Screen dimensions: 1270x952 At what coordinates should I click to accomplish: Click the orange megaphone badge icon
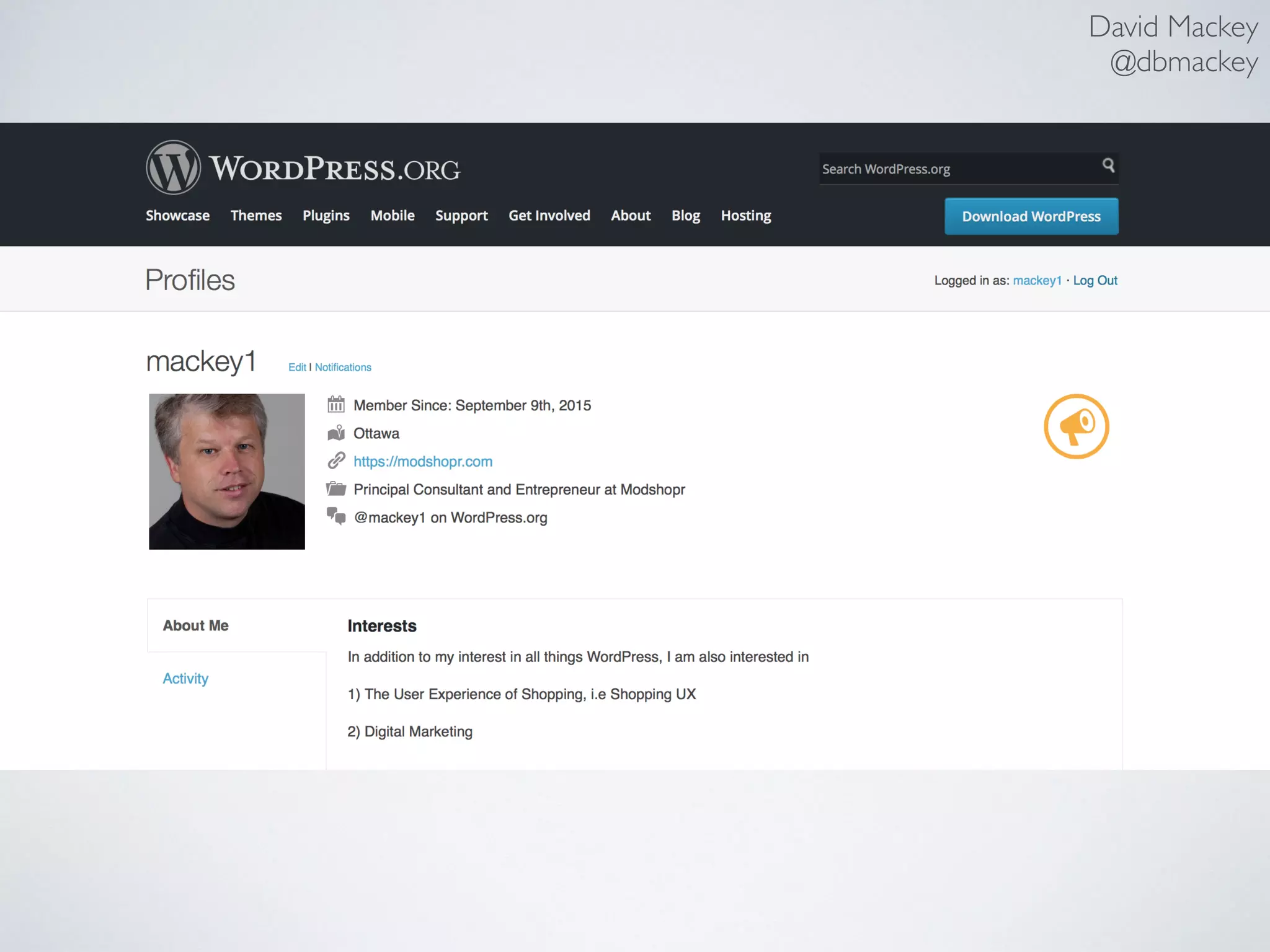coord(1076,426)
